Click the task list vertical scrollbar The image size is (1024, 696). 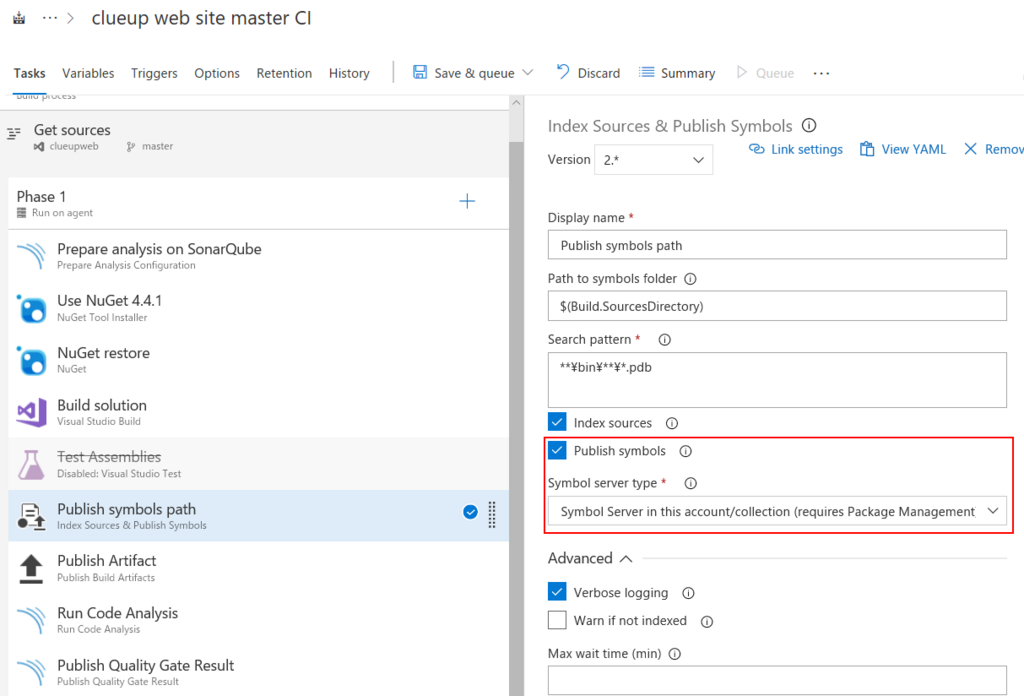(516, 418)
